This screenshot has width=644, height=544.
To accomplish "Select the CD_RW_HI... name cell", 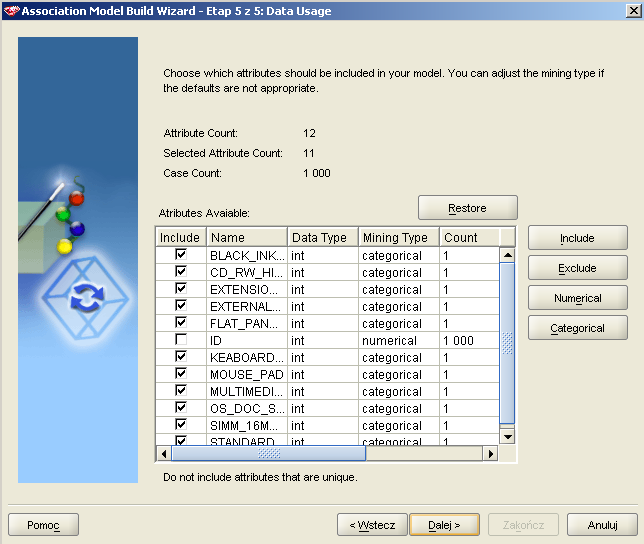I will (247, 272).
